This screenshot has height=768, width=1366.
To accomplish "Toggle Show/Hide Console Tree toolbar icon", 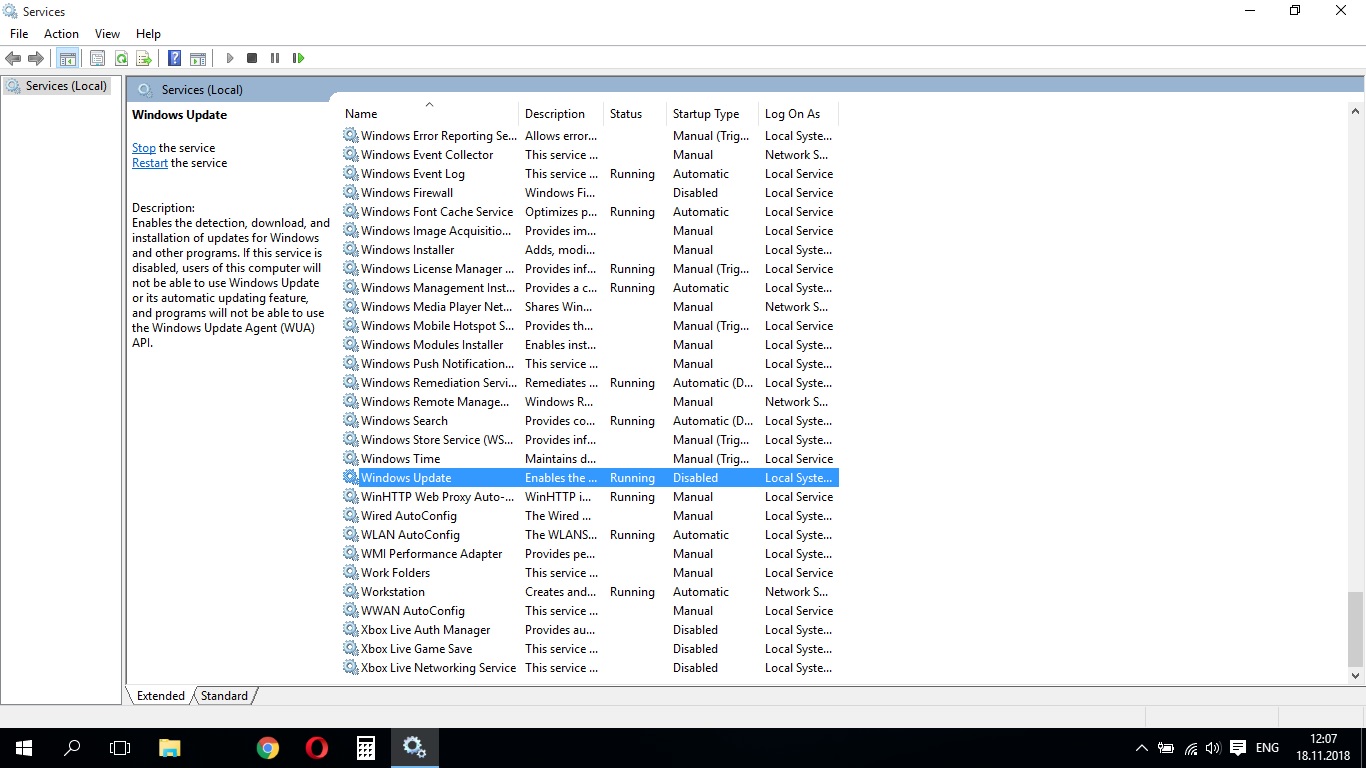I will [68, 58].
